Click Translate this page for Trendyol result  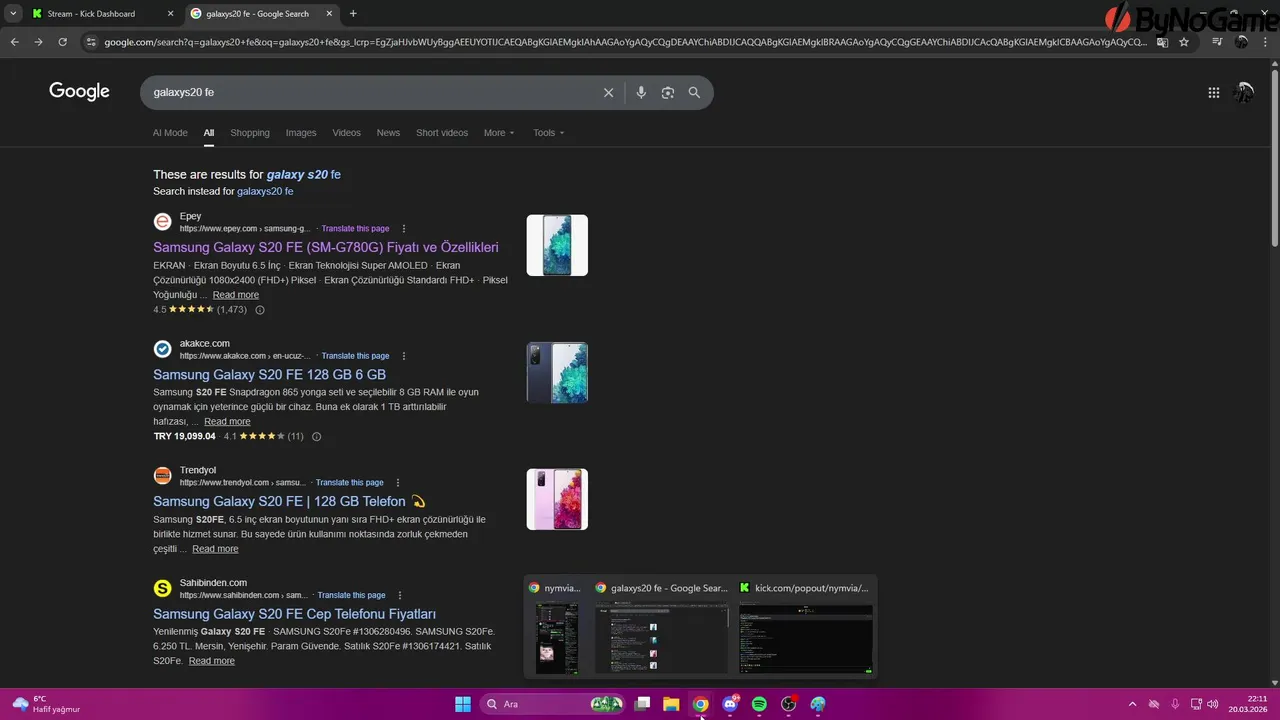[x=349, y=483]
